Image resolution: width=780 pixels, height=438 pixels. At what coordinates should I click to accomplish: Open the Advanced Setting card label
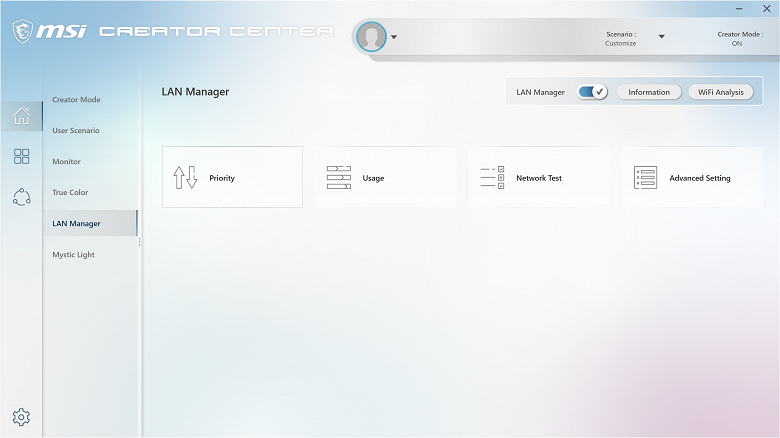tap(700, 178)
